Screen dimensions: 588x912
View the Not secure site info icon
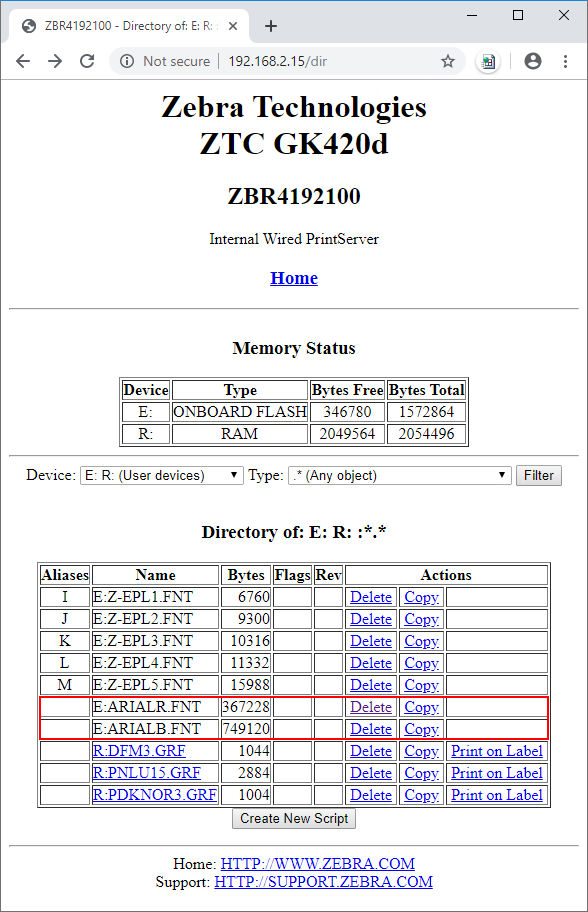point(127,61)
